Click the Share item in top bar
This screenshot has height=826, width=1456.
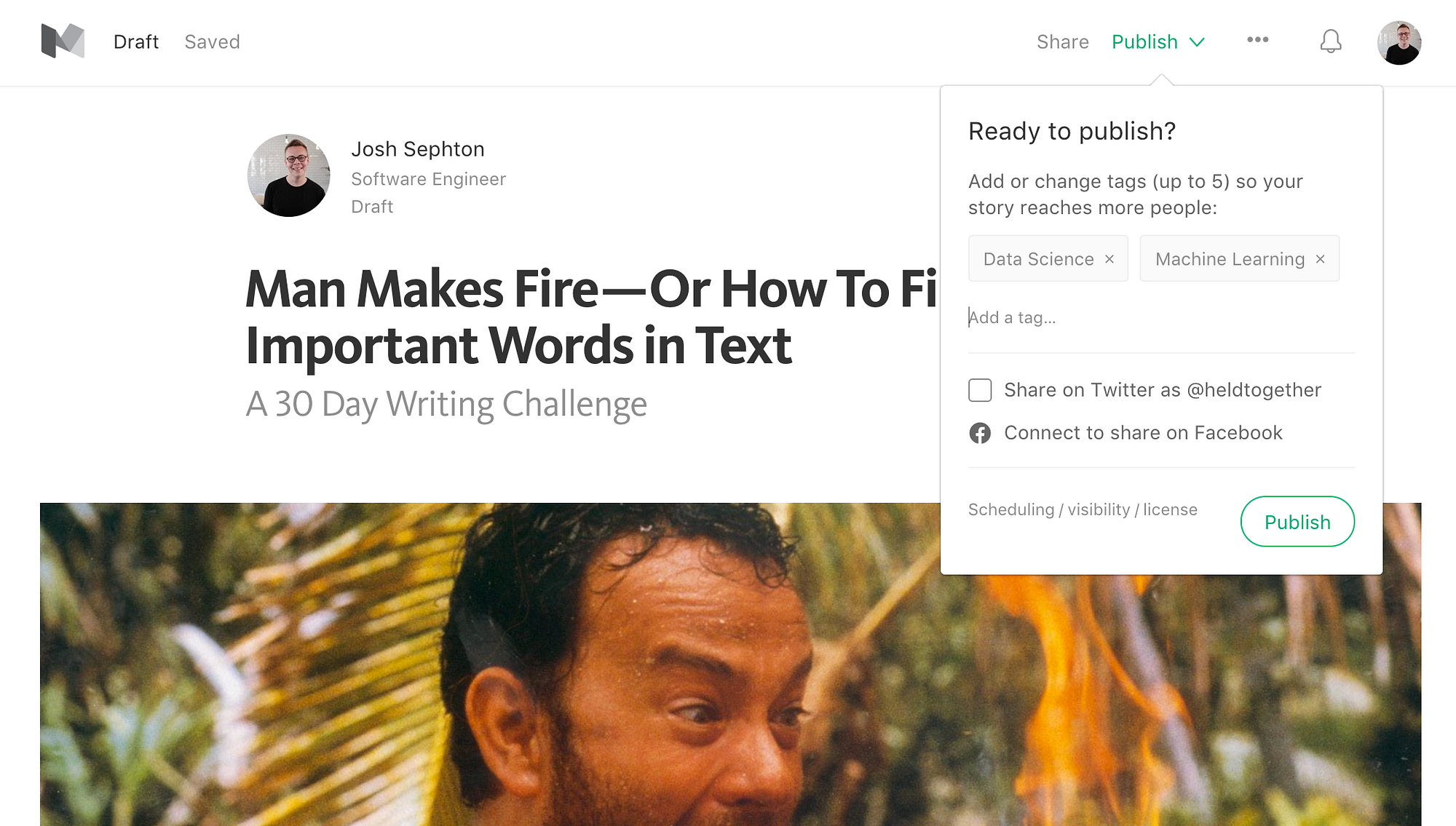tap(1062, 42)
